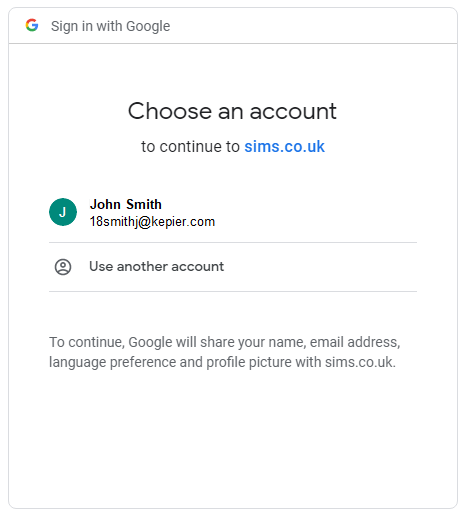Click the letter J inside the avatar
Image resolution: width=464 pixels, height=513 pixels.
[x=63, y=212]
